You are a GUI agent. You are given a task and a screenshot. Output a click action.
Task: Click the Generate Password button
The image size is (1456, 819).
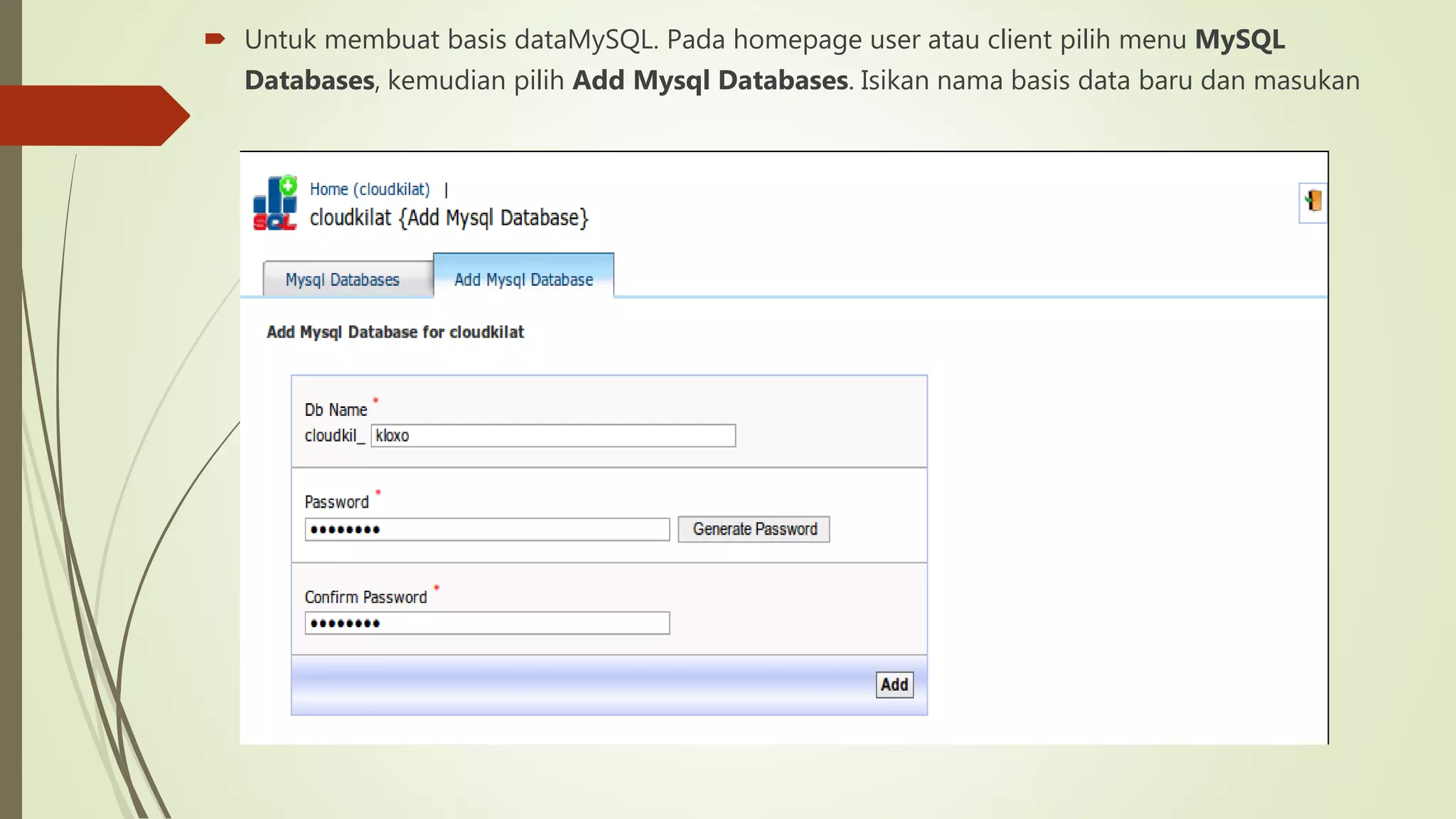(754, 529)
